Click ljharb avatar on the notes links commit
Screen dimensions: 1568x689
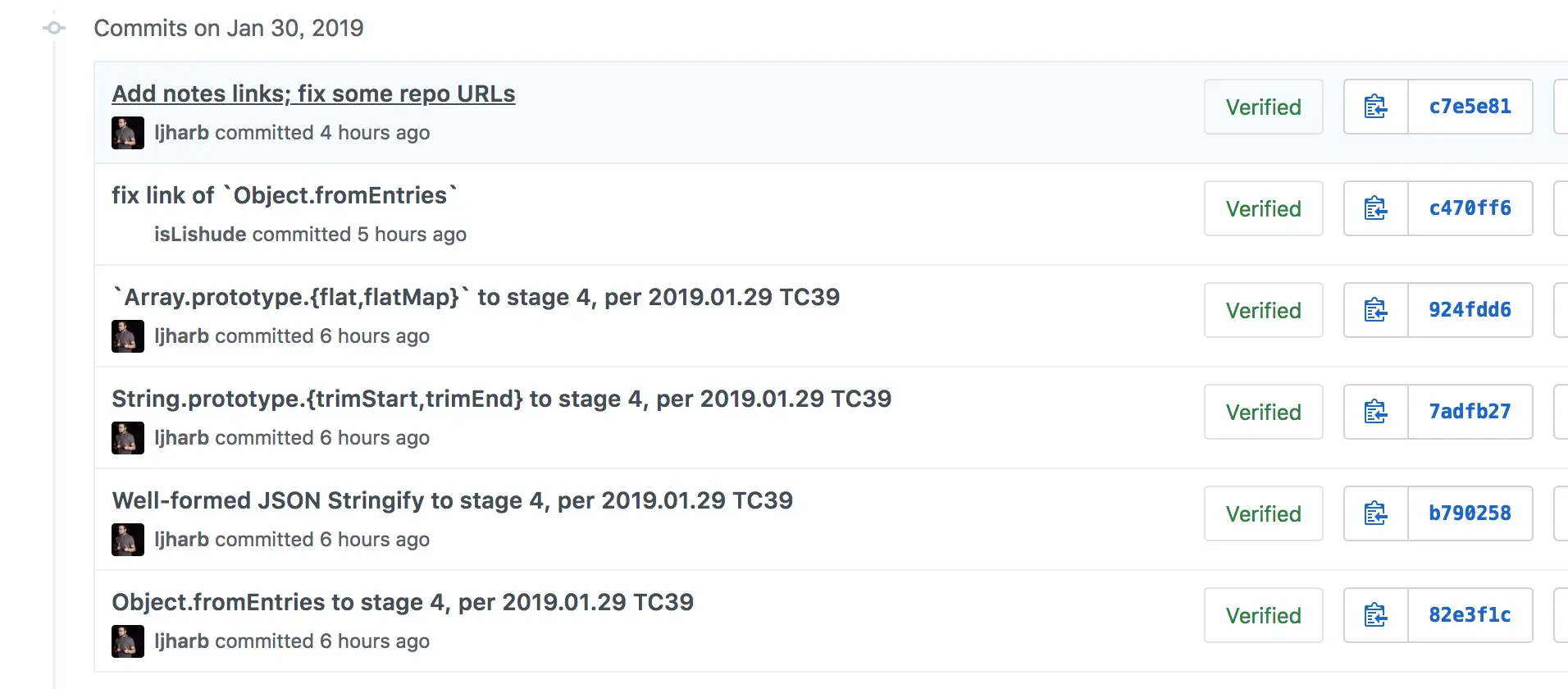point(128,133)
